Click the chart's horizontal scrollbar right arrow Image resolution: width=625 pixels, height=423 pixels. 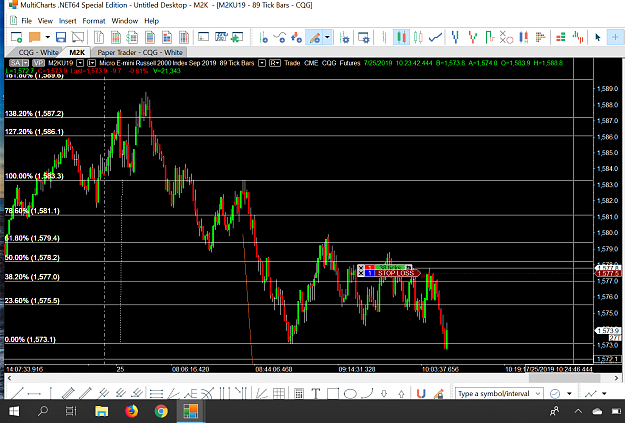pyautogui.click(x=617, y=378)
